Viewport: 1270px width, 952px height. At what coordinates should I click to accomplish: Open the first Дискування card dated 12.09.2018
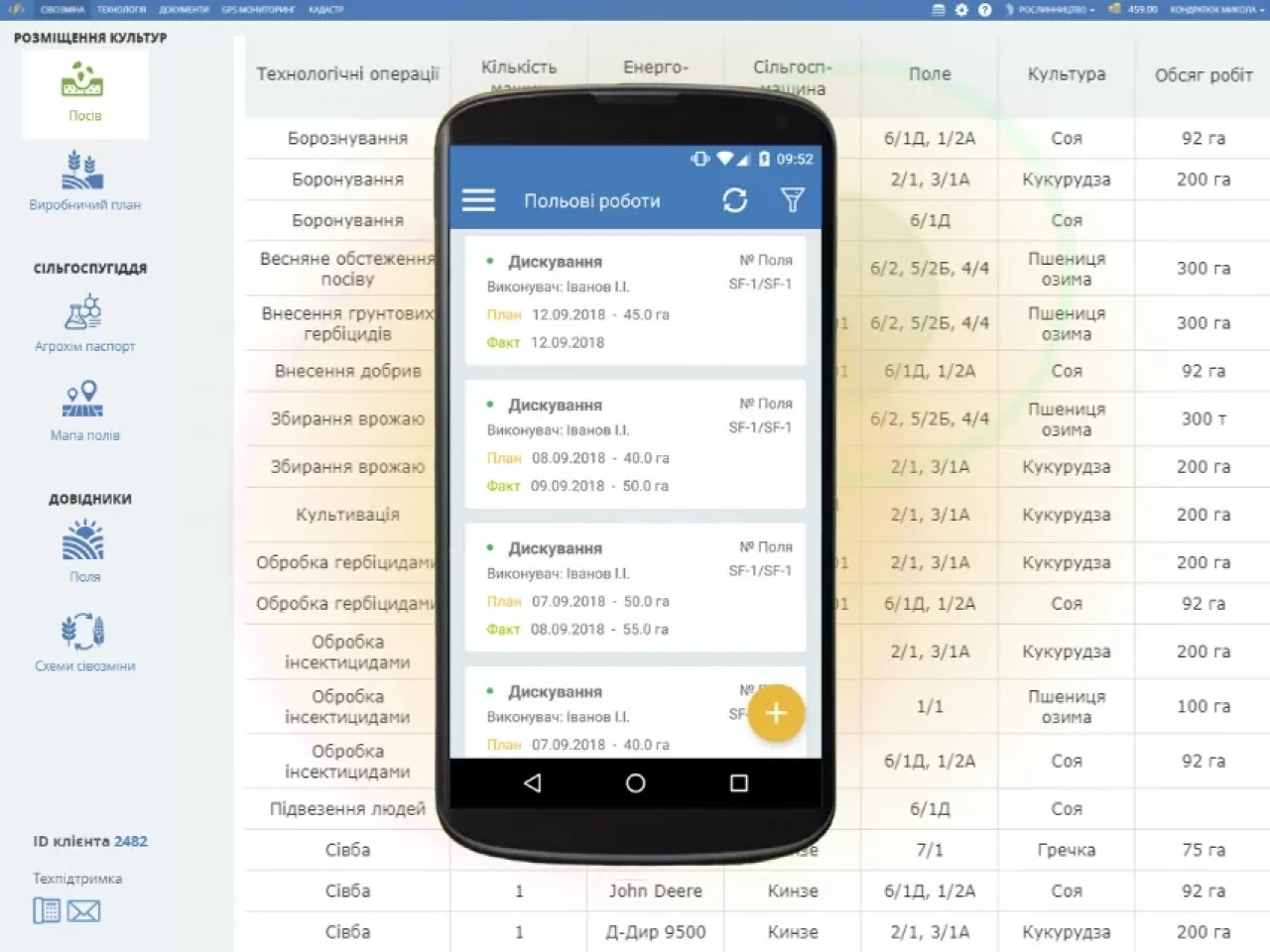635,300
